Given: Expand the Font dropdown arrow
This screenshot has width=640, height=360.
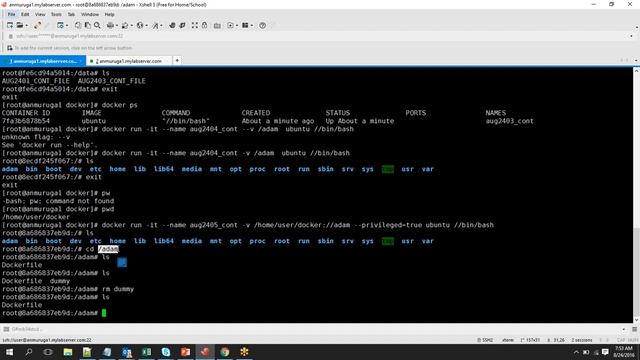Looking at the screenshot, I should 162,25.
